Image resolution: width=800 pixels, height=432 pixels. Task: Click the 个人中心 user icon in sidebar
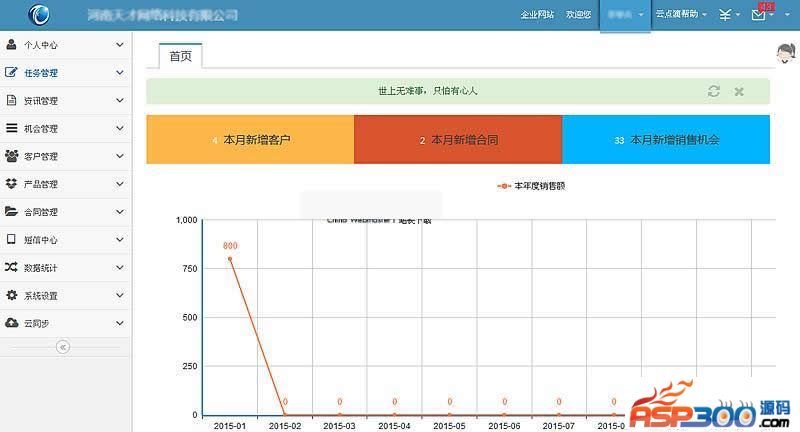coord(12,45)
